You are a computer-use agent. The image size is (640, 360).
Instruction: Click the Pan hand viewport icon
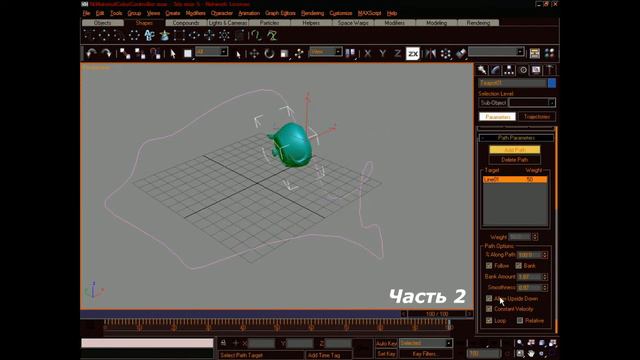point(531,353)
